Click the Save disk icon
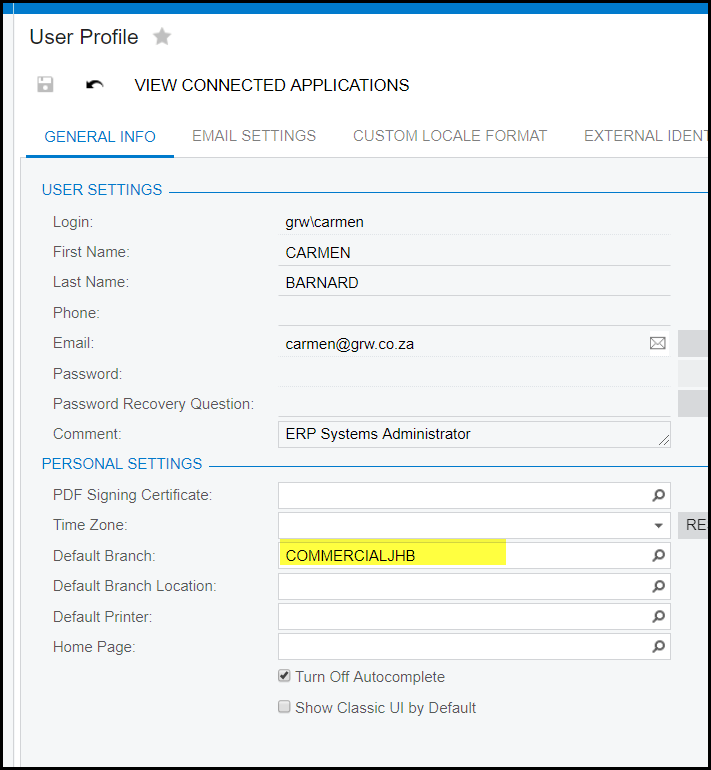This screenshot has height=770, width=711. 45,85
